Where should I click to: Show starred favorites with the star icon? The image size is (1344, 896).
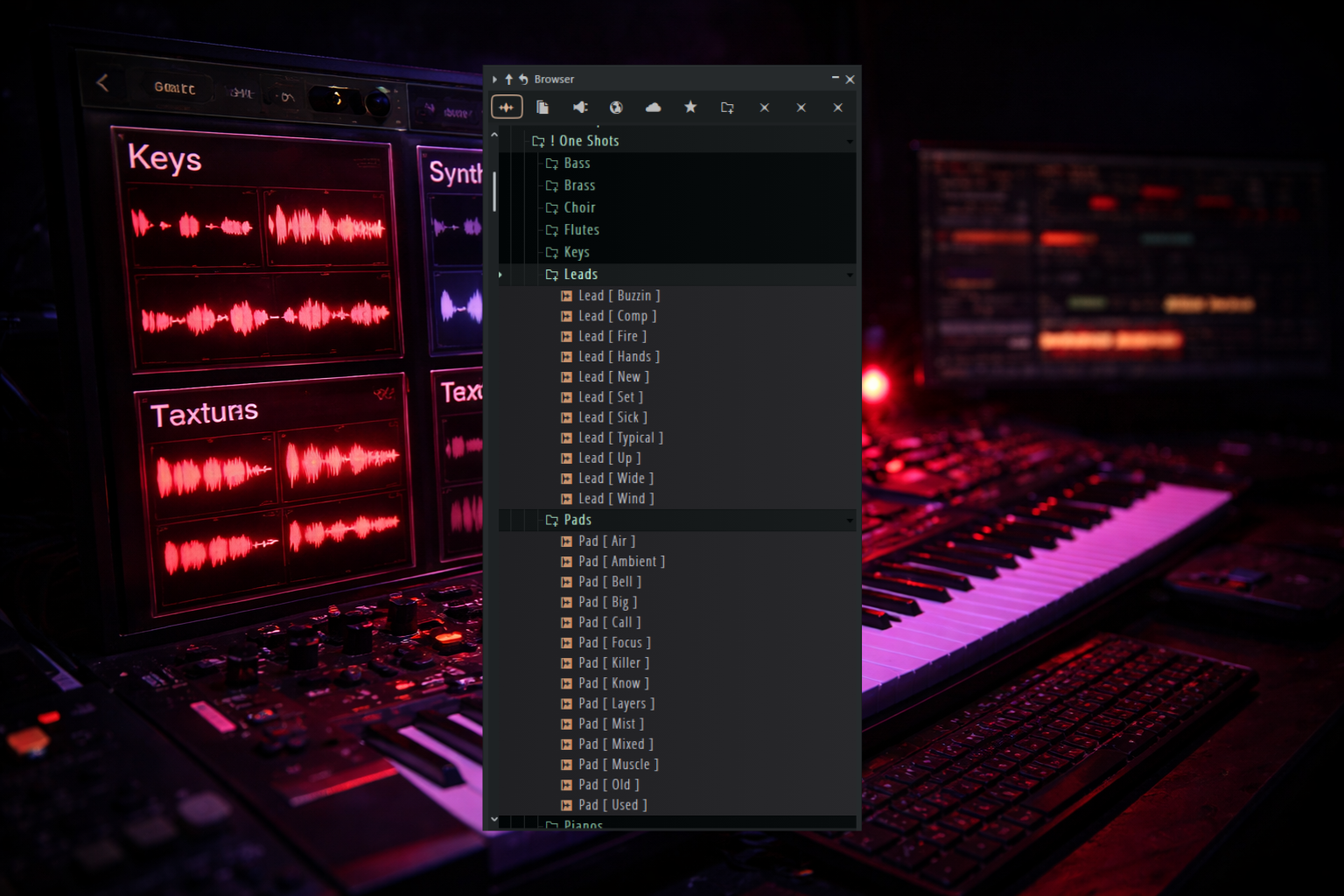tap(690, 107)
